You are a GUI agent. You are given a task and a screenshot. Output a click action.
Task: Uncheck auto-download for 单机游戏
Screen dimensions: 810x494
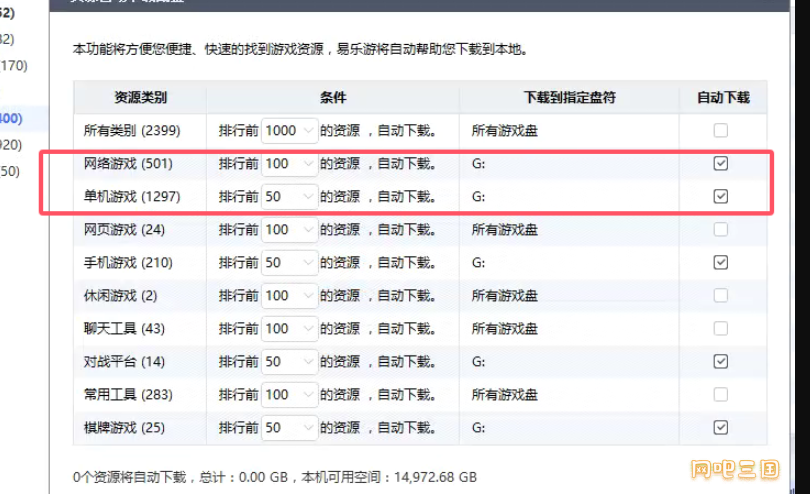[x=720, y=196]
